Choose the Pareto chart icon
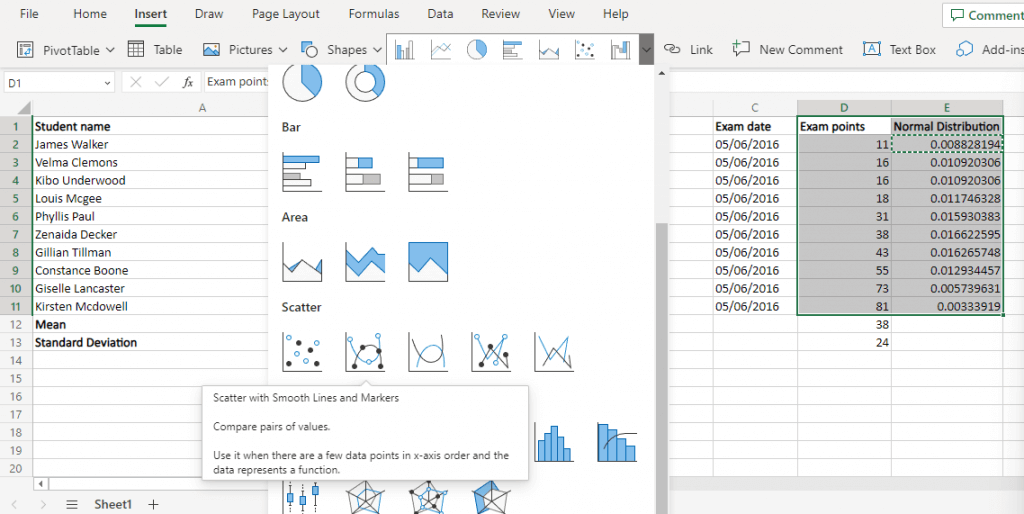 tap(617, 442)
